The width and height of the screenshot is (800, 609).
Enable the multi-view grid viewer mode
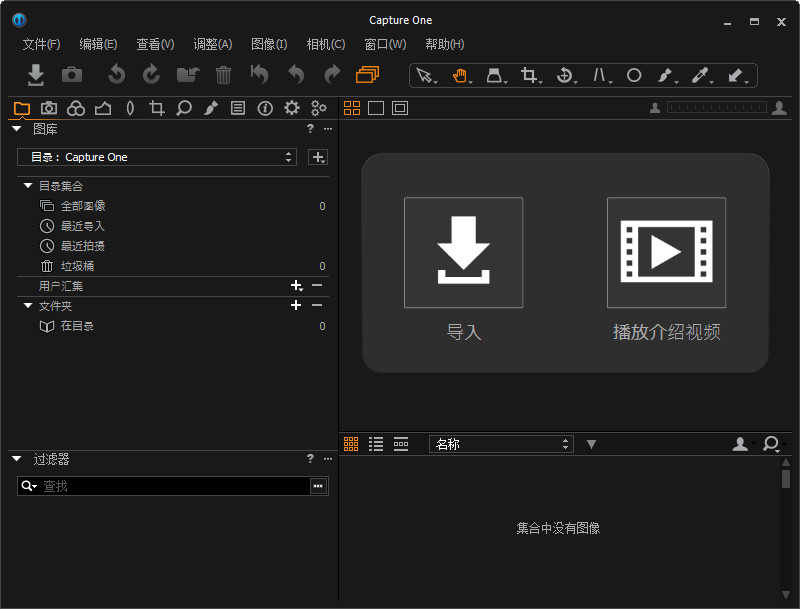tap(352, 108)
